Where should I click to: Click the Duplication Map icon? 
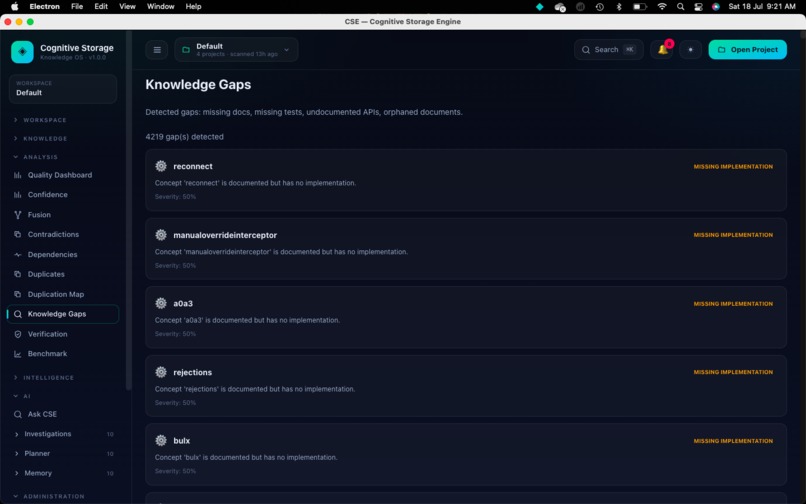coord(17,294)
